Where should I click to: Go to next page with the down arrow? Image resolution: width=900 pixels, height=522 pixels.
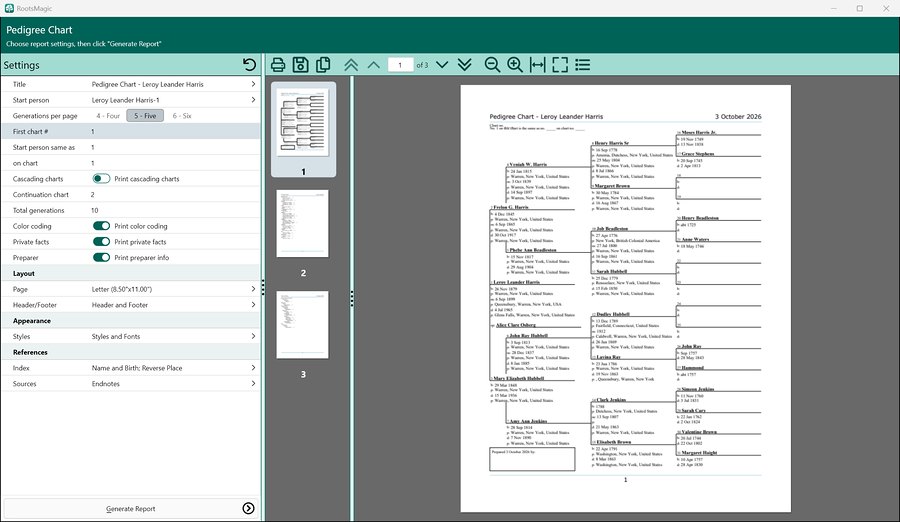[x=442, y=65]
